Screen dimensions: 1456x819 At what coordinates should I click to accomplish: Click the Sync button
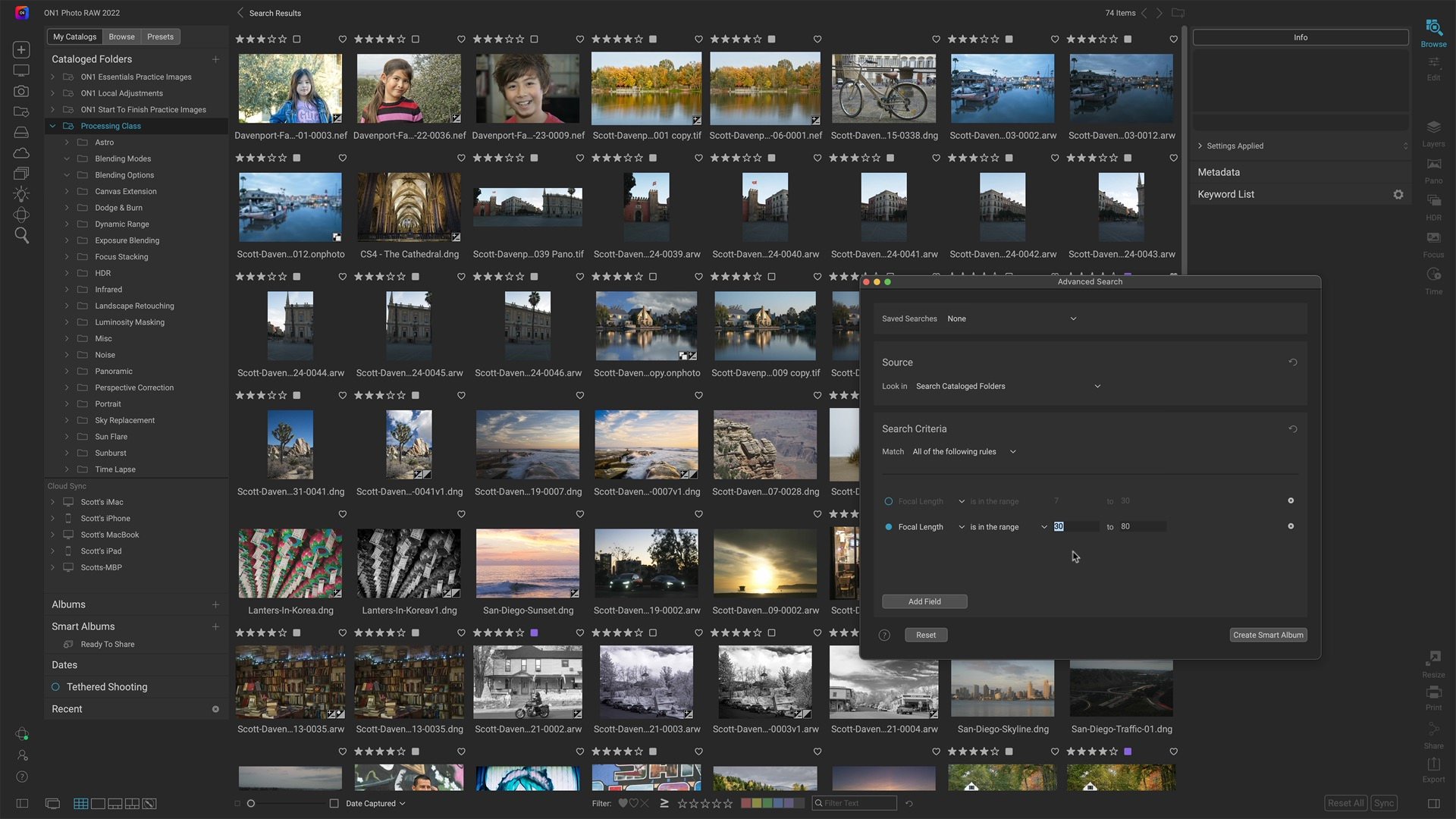click(x=1384, y=803)
